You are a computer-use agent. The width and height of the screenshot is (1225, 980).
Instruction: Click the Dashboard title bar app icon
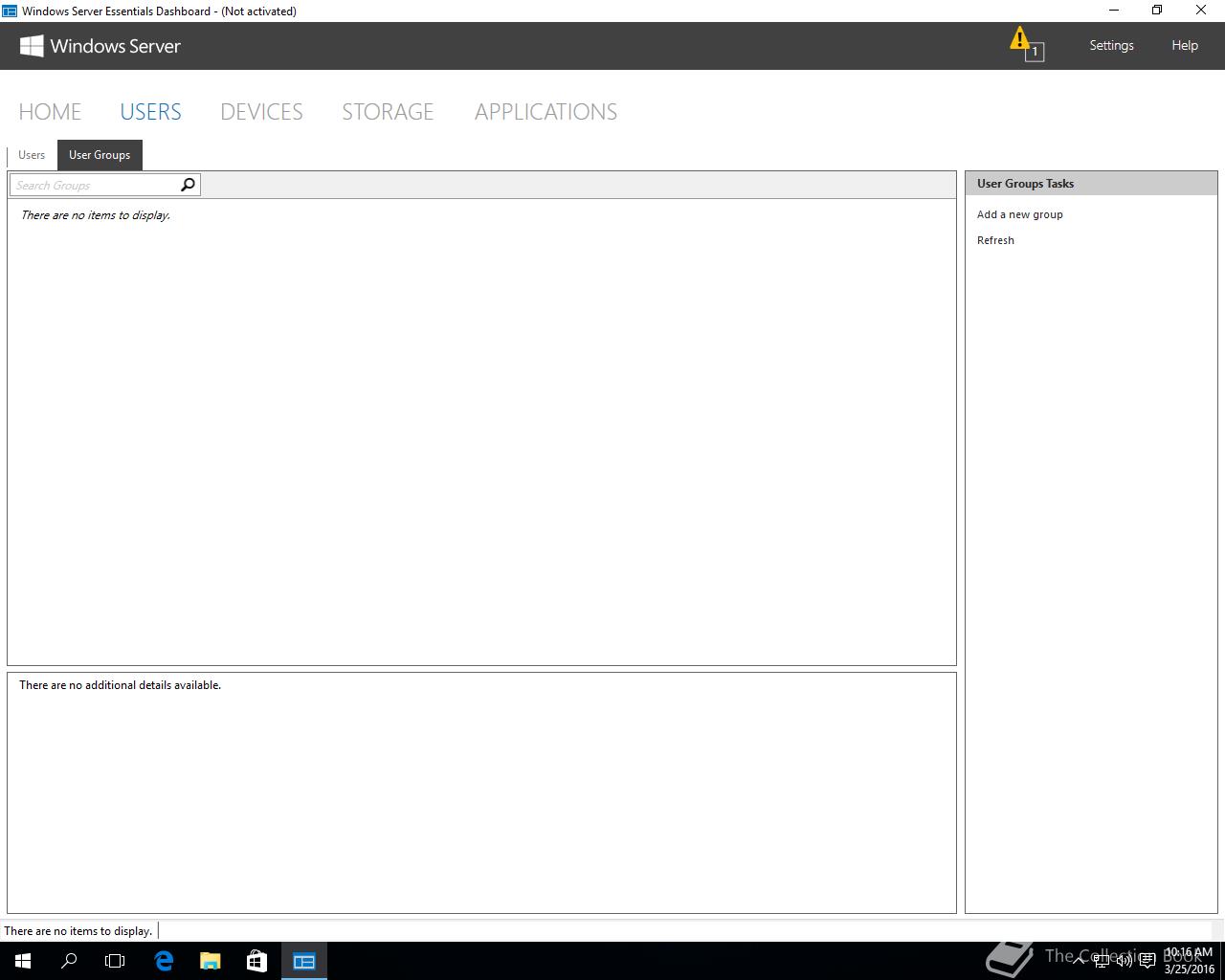coord(10,11)
